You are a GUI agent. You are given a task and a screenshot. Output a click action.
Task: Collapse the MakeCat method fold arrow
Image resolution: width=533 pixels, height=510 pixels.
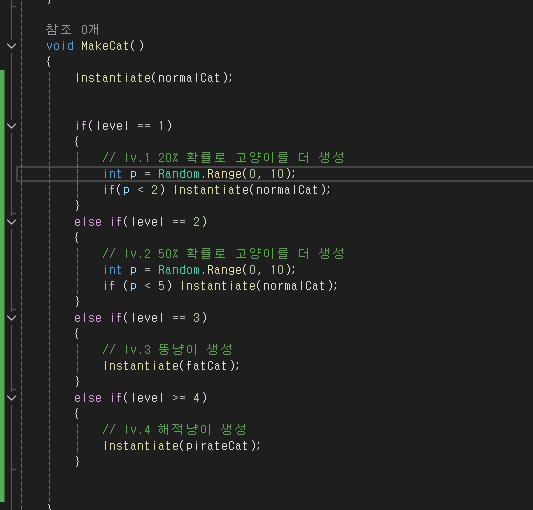(12, 46)
